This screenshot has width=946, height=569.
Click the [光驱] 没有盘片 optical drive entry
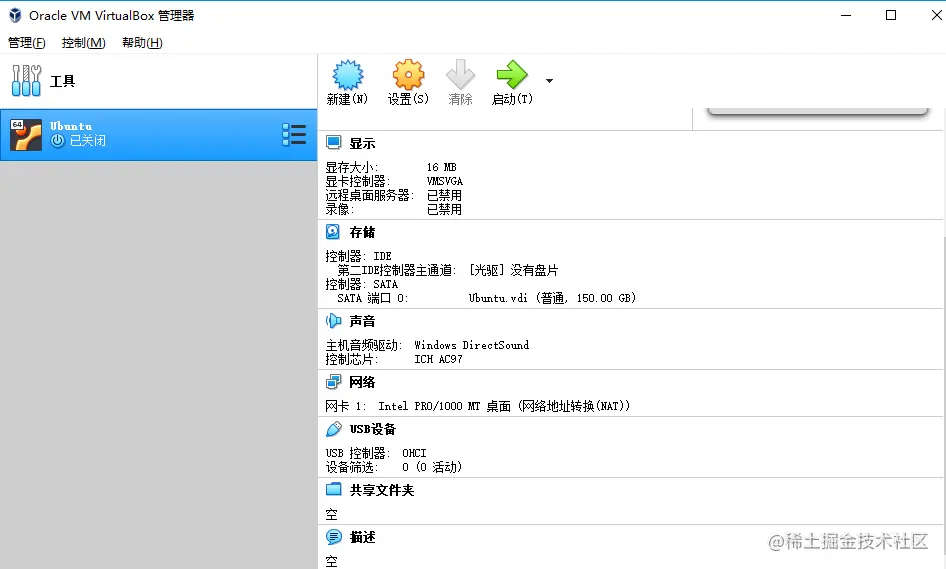513,270
